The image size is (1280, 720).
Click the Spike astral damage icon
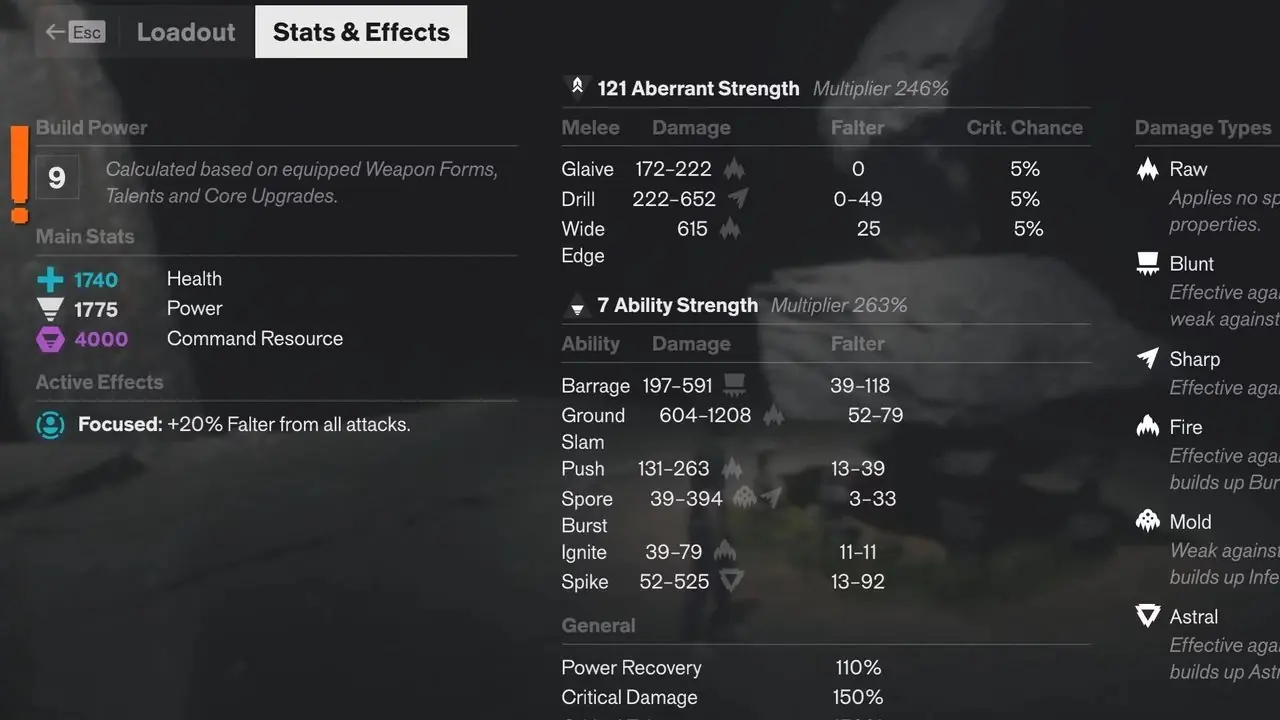click(x=732, y=580)
